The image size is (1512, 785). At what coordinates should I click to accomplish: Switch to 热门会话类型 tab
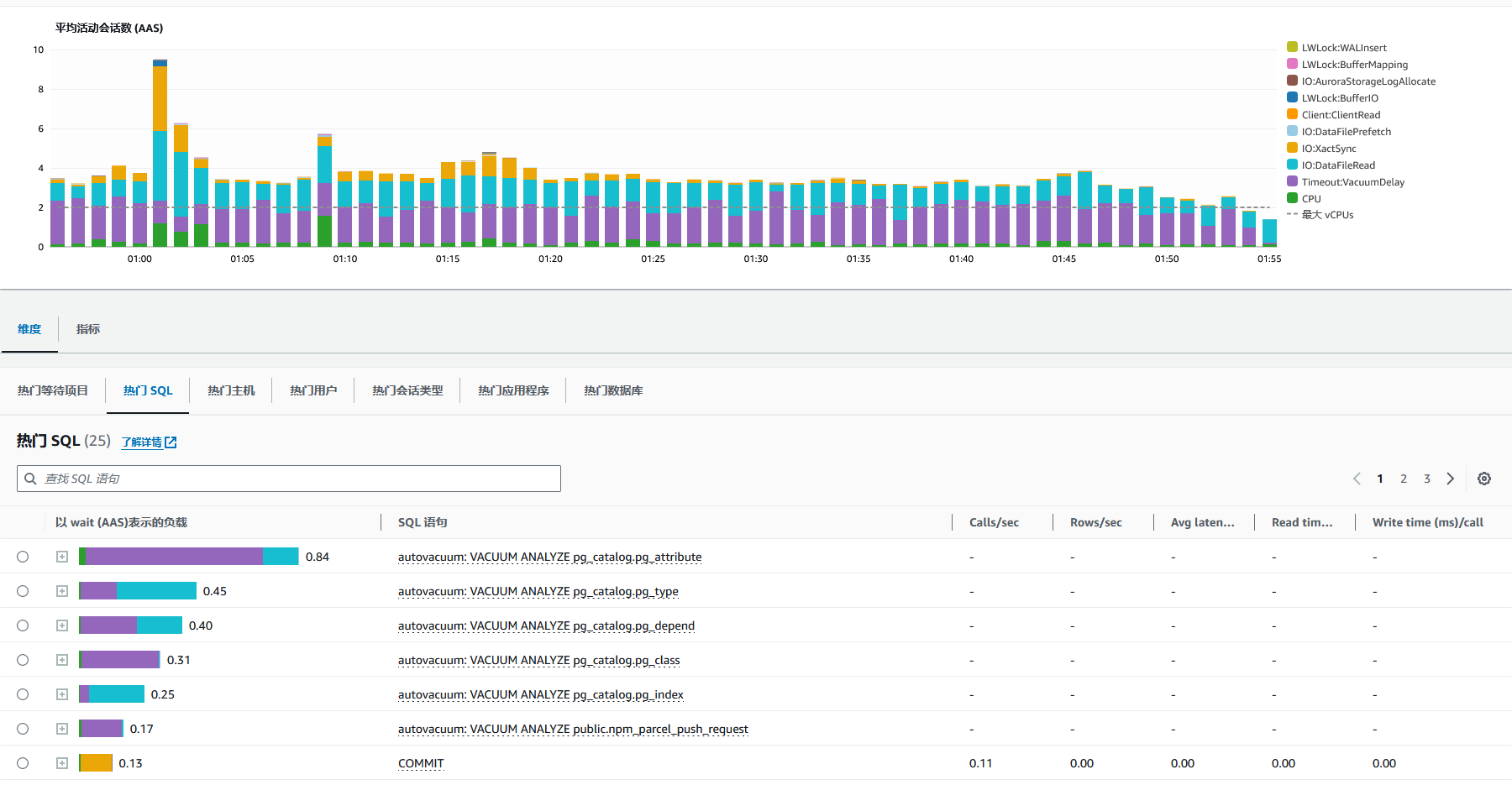(x=407, y=390)
